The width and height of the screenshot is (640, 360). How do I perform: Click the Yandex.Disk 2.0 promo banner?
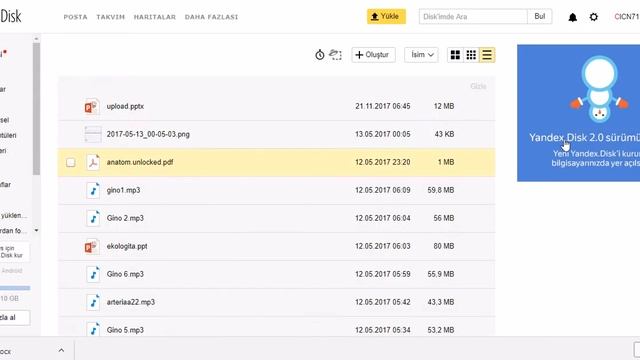(x=578, y=113)
